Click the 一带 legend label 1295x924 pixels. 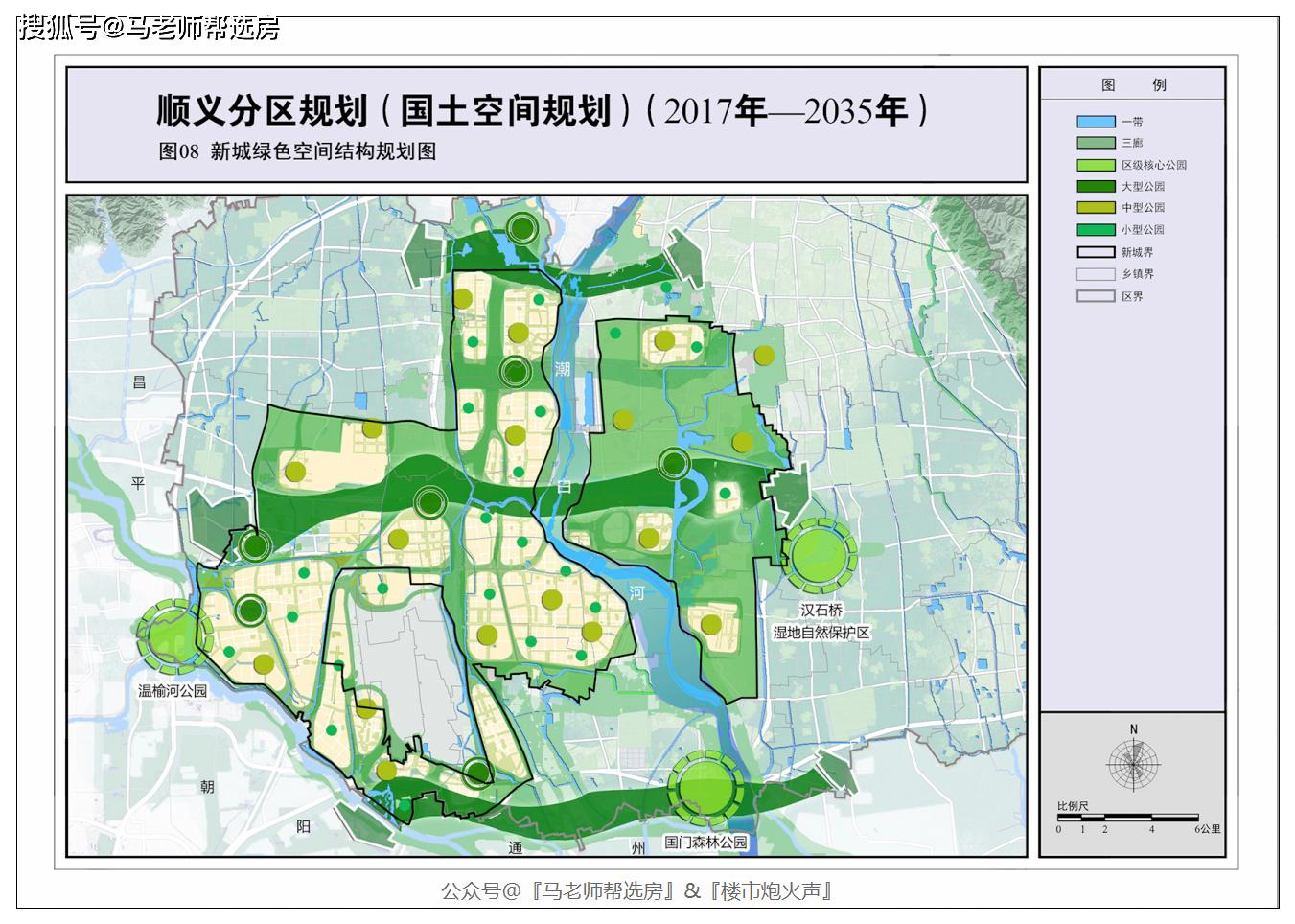(x=1132, y=122)
